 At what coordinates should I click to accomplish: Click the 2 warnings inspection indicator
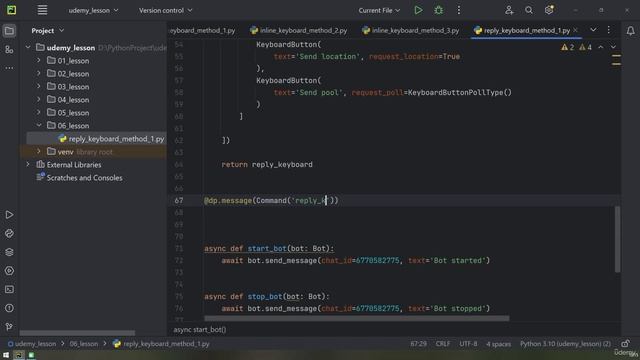pos(568,47)
